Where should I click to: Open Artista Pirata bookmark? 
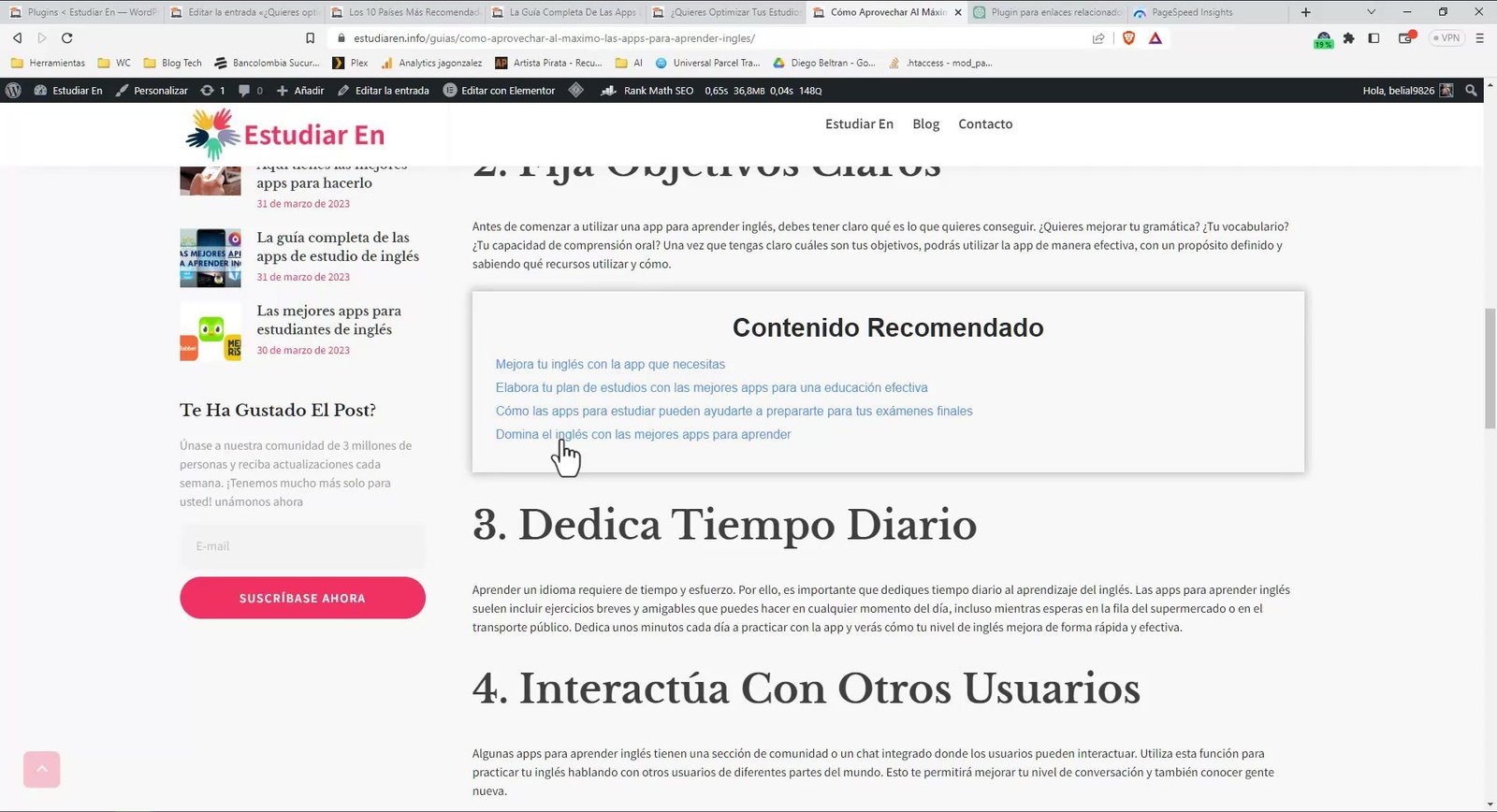(548, 64)
